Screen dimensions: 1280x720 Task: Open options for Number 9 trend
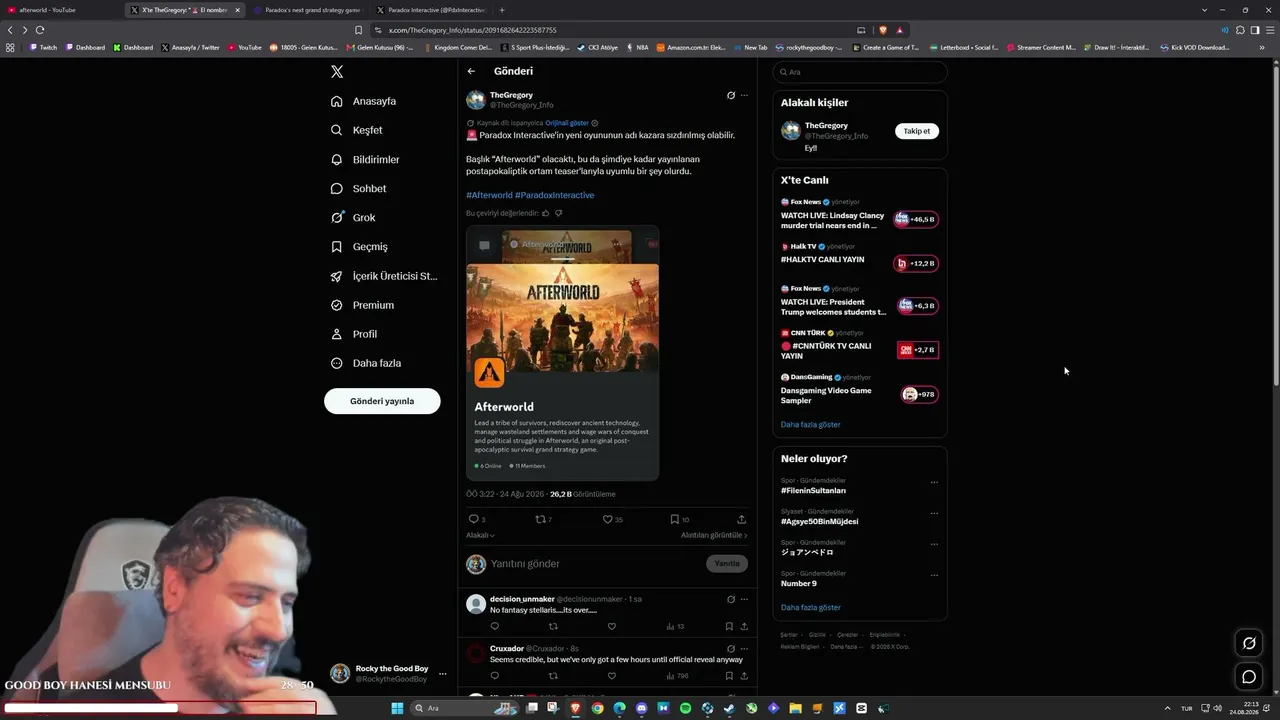934,575
